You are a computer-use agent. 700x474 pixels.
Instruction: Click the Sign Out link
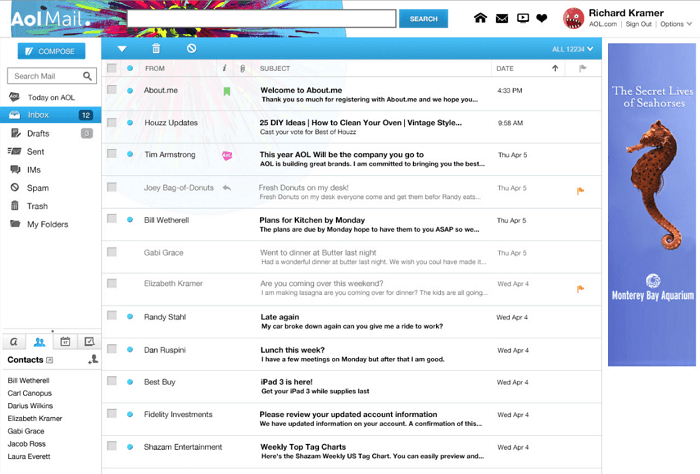[x=638, y=24]
